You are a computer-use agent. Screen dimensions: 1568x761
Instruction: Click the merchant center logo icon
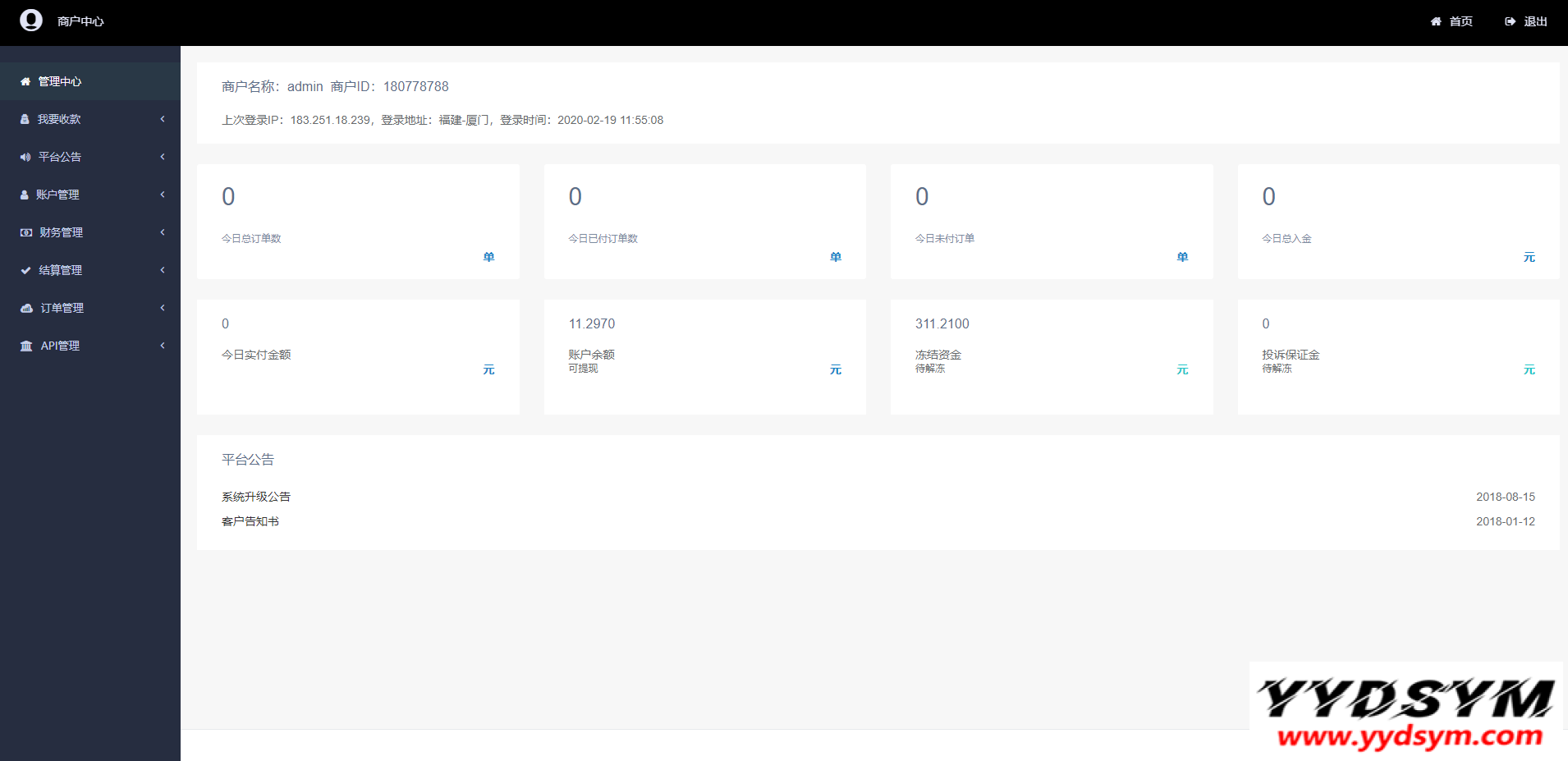(x=31, y=21)
